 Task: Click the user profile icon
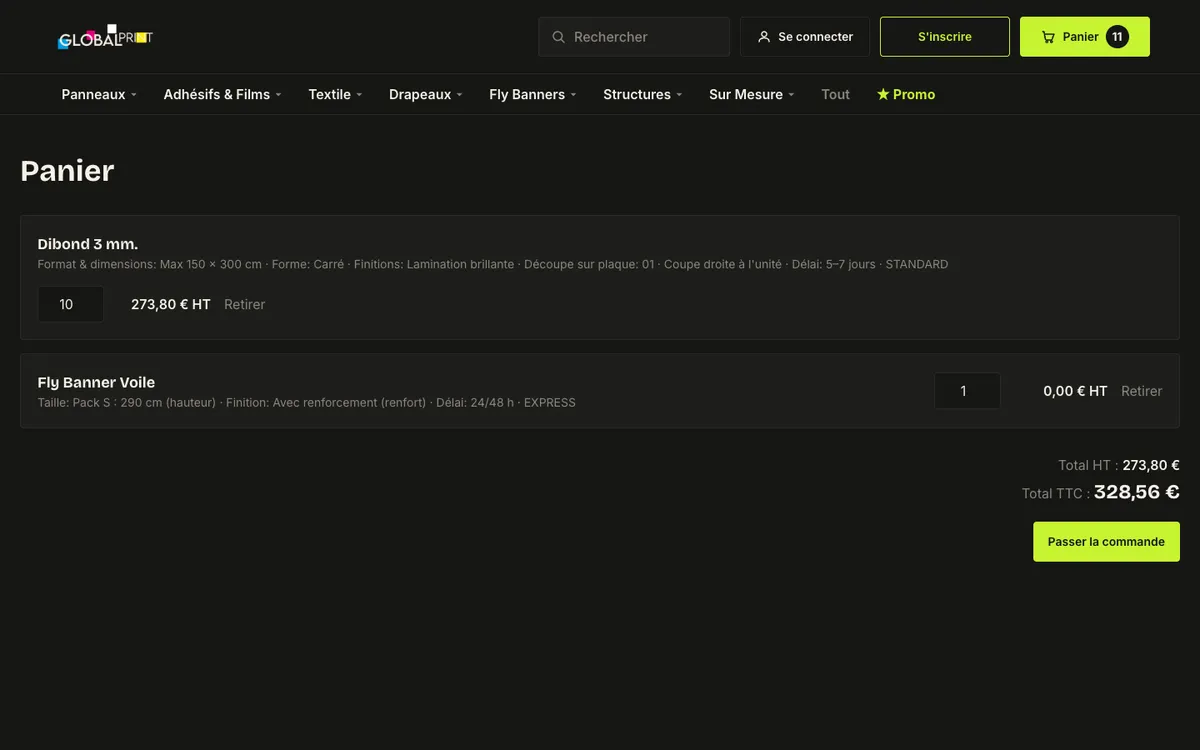tap(764, 37)
